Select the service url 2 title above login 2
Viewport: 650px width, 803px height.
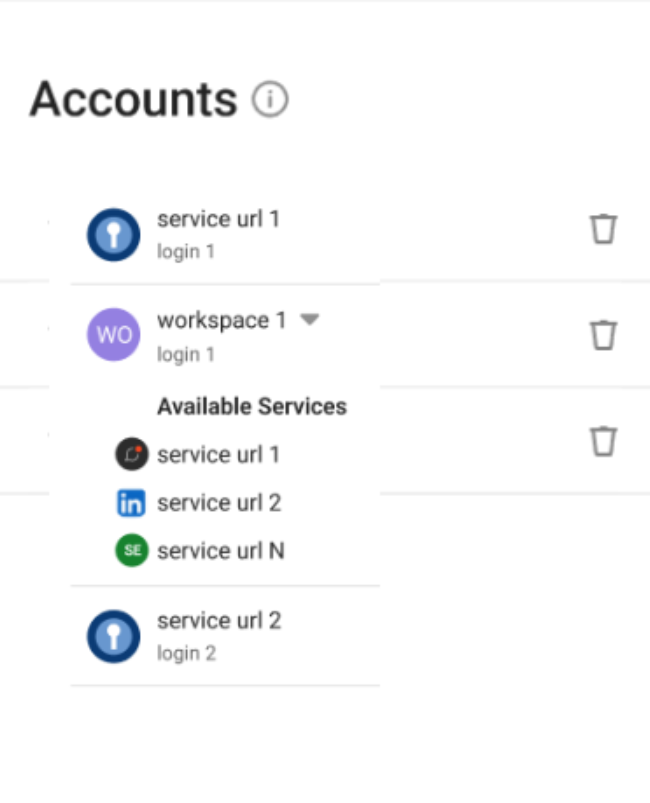[218, 621]
